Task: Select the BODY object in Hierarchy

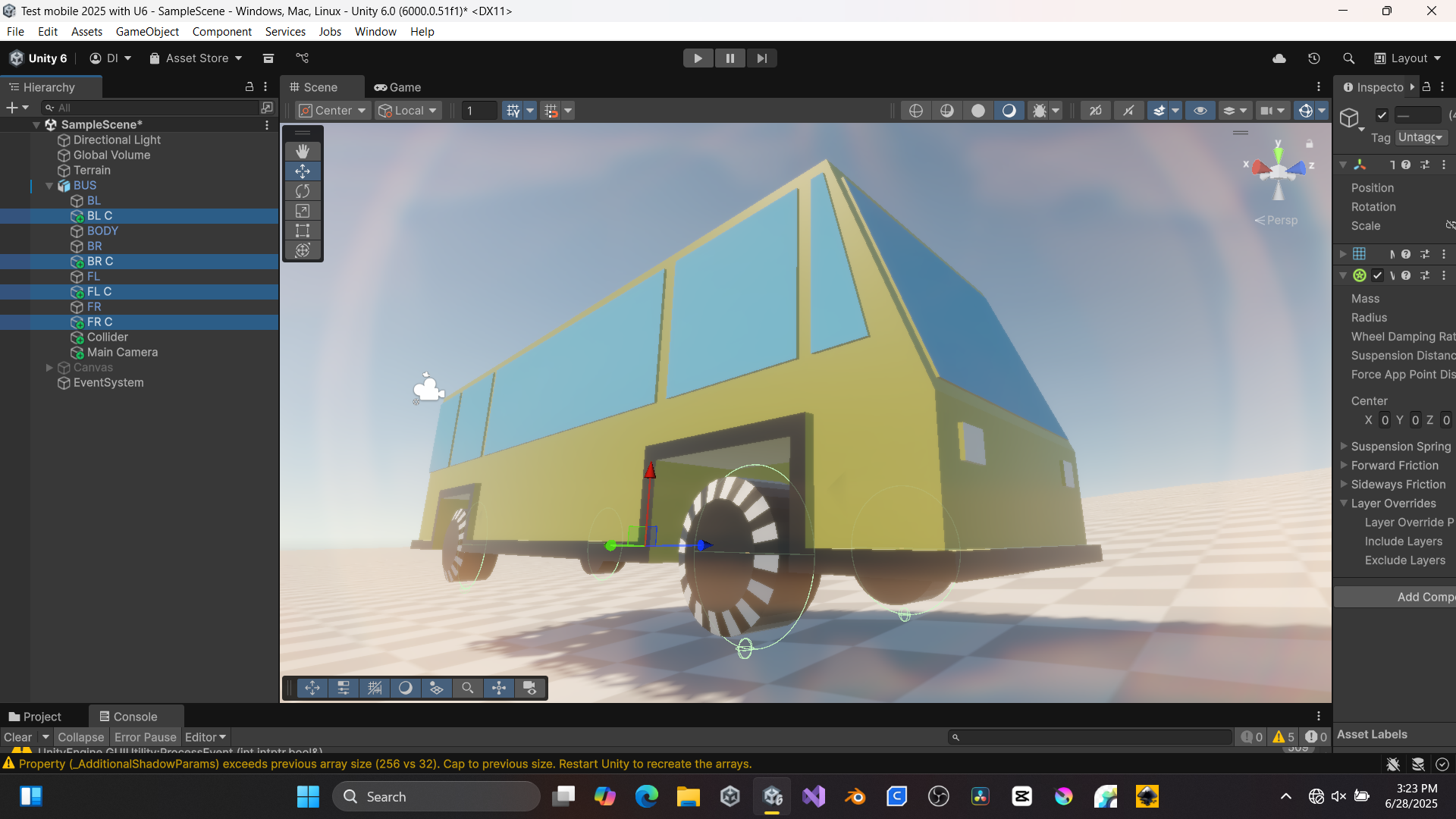Action: [102, 231]
